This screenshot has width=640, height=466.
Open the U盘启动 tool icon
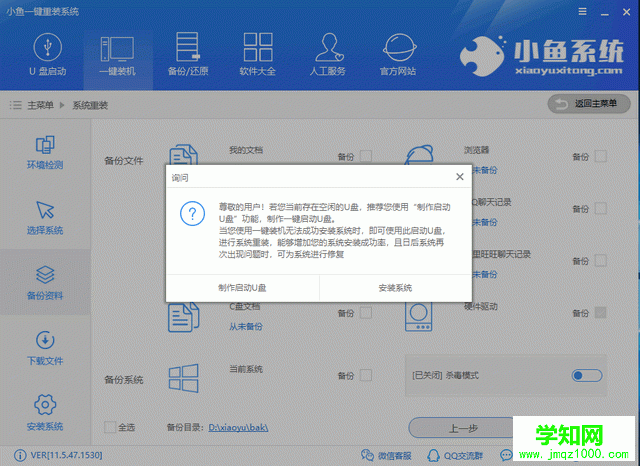click(48, 48)
